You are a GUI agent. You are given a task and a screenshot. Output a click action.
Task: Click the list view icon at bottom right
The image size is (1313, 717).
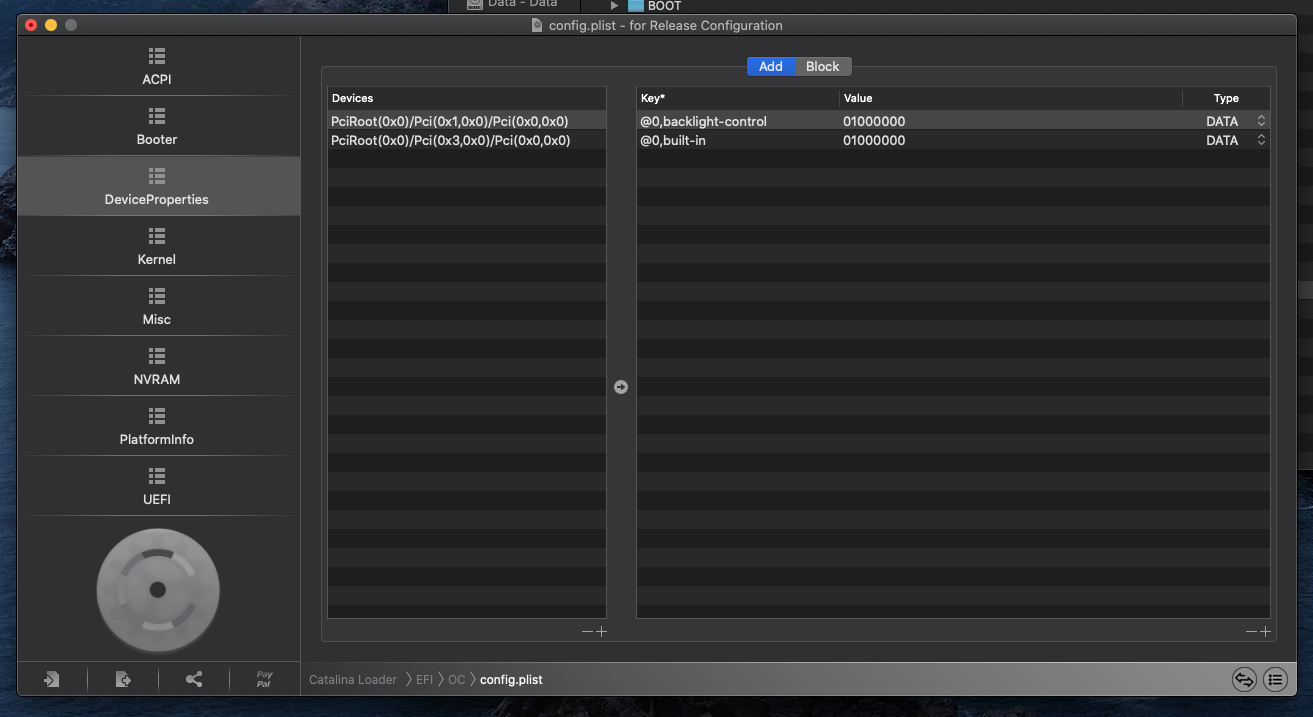coord(1275,679)
